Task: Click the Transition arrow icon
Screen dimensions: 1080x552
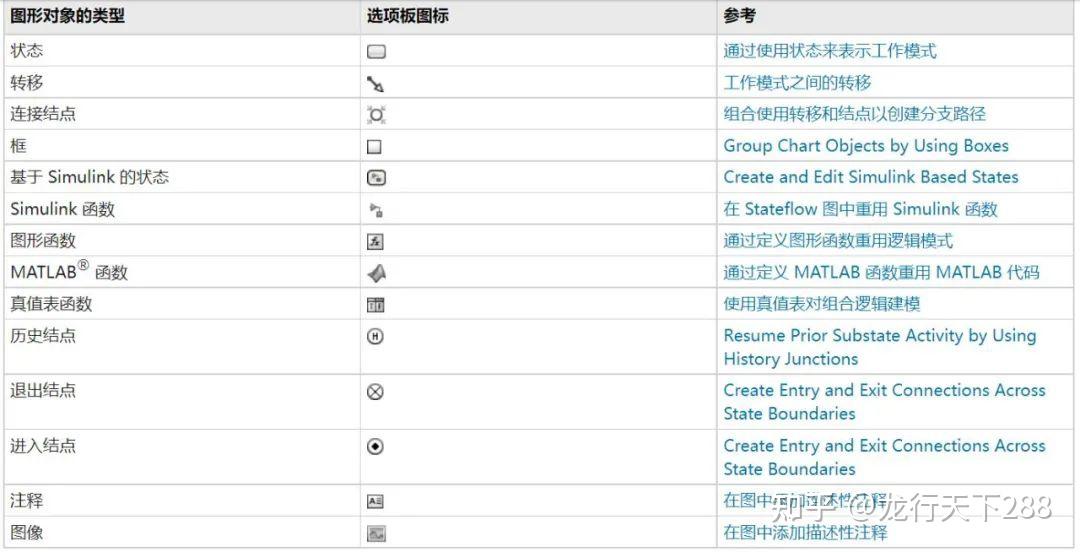Action: point(376,84)
